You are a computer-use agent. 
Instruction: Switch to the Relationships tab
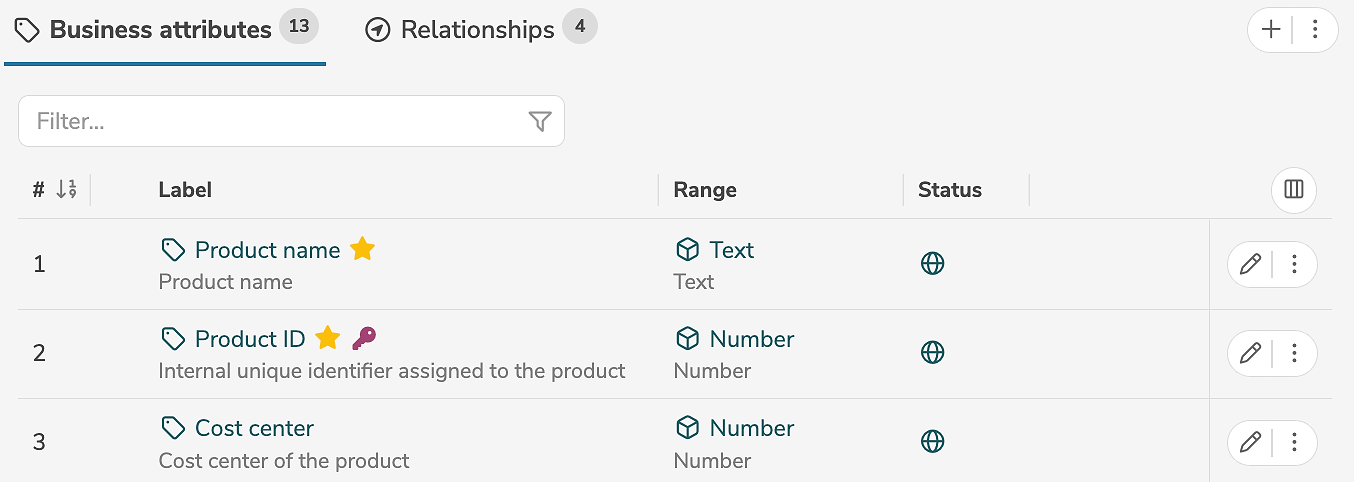coord(477,30)
